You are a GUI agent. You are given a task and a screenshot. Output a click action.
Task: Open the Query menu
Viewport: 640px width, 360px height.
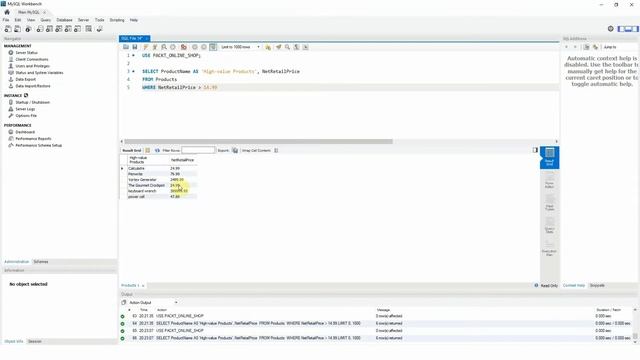[x=46, y=20]
